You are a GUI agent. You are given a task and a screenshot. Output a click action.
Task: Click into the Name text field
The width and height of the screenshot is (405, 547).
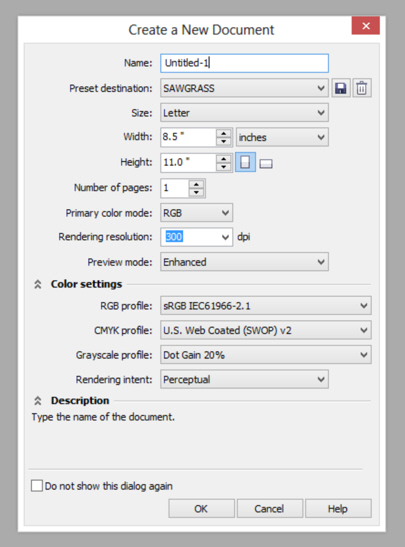click(x=244, y=63)
